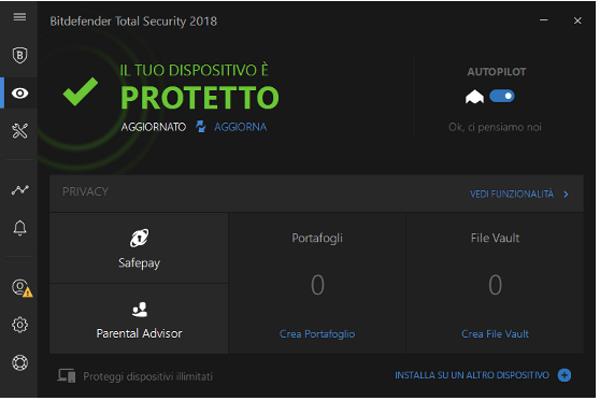Click the AGGIORNA update link
This screenshot has width=600, height=401.
(240, 127)
